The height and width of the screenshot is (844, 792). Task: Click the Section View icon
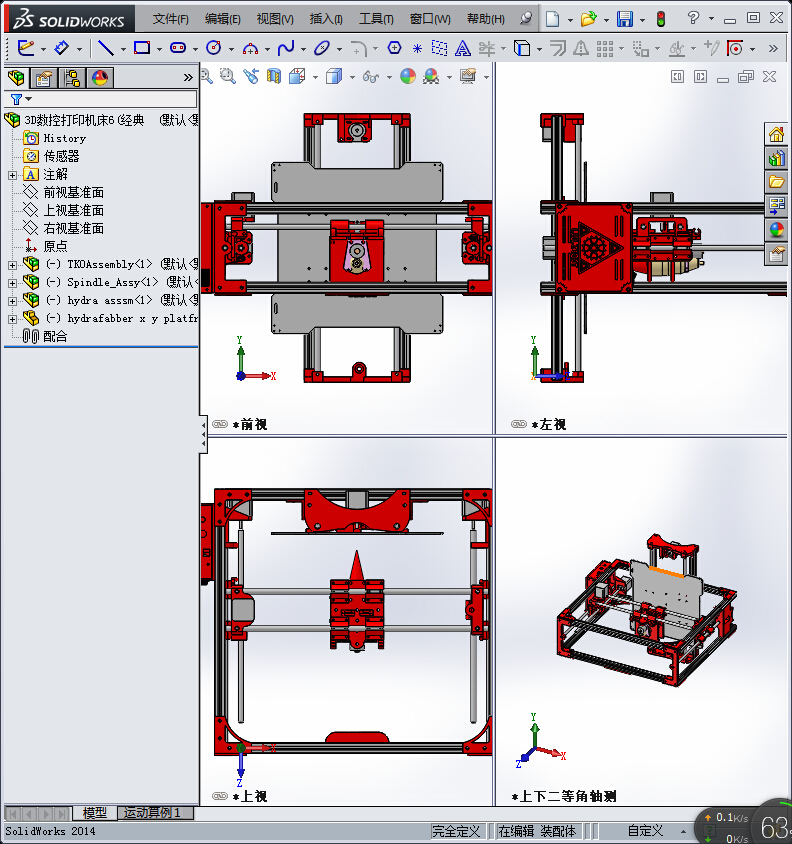coord(274,76)
